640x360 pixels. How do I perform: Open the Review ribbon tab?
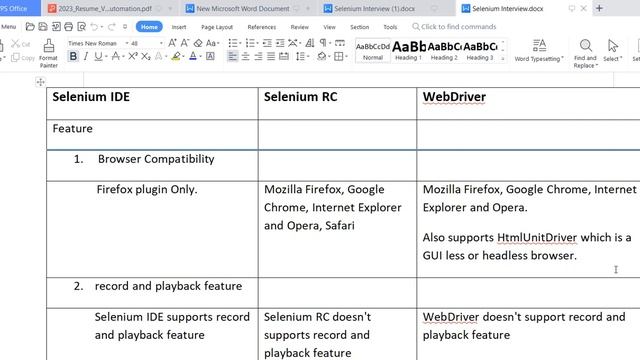point(300,27)
